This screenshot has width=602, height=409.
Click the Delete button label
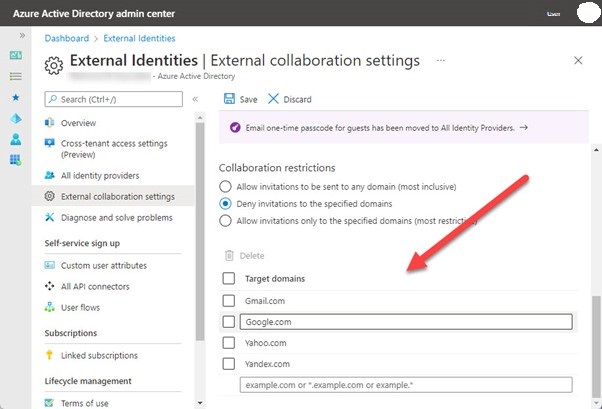click(x=252, y=256)
